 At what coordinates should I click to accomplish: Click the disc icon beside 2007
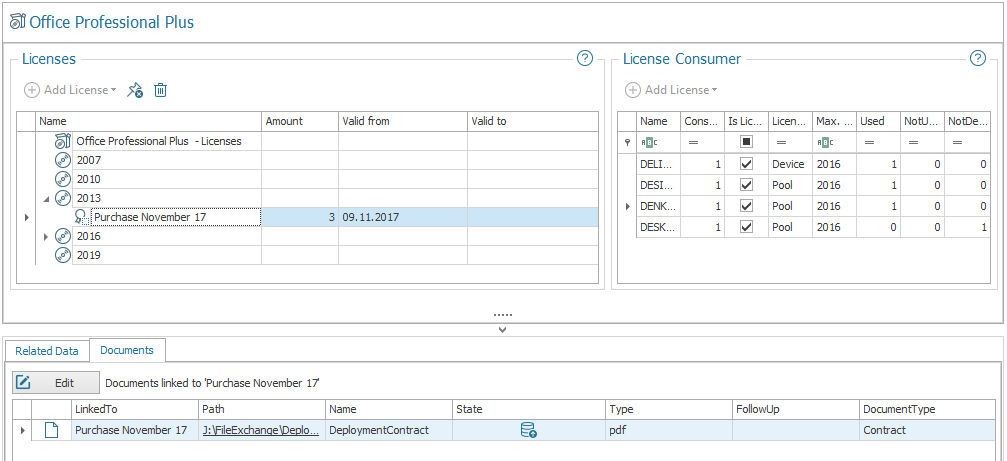[62, 161]
